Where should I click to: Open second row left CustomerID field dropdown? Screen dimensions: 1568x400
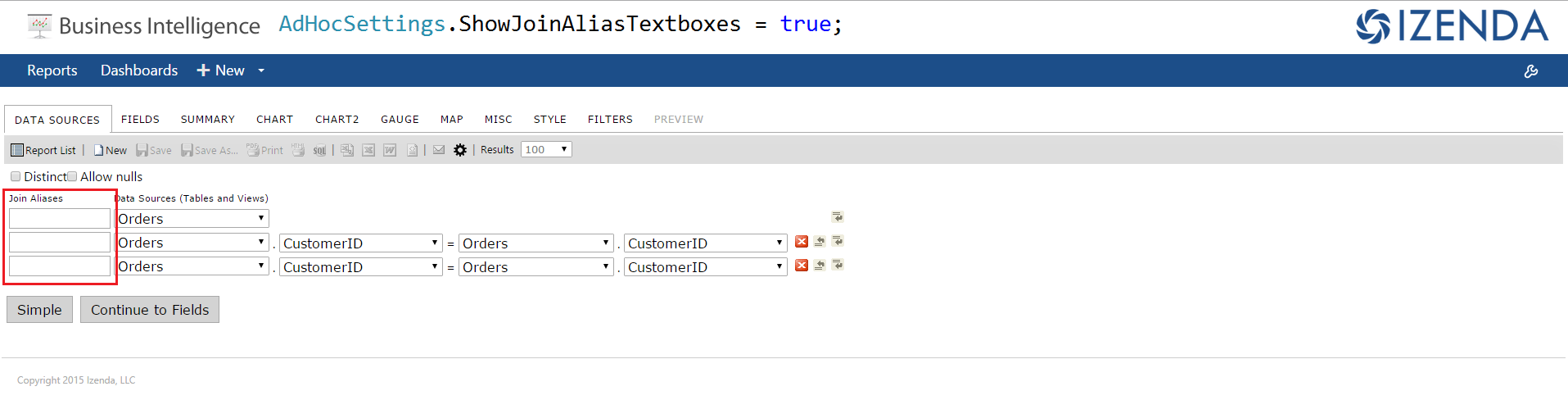[361, 243]
